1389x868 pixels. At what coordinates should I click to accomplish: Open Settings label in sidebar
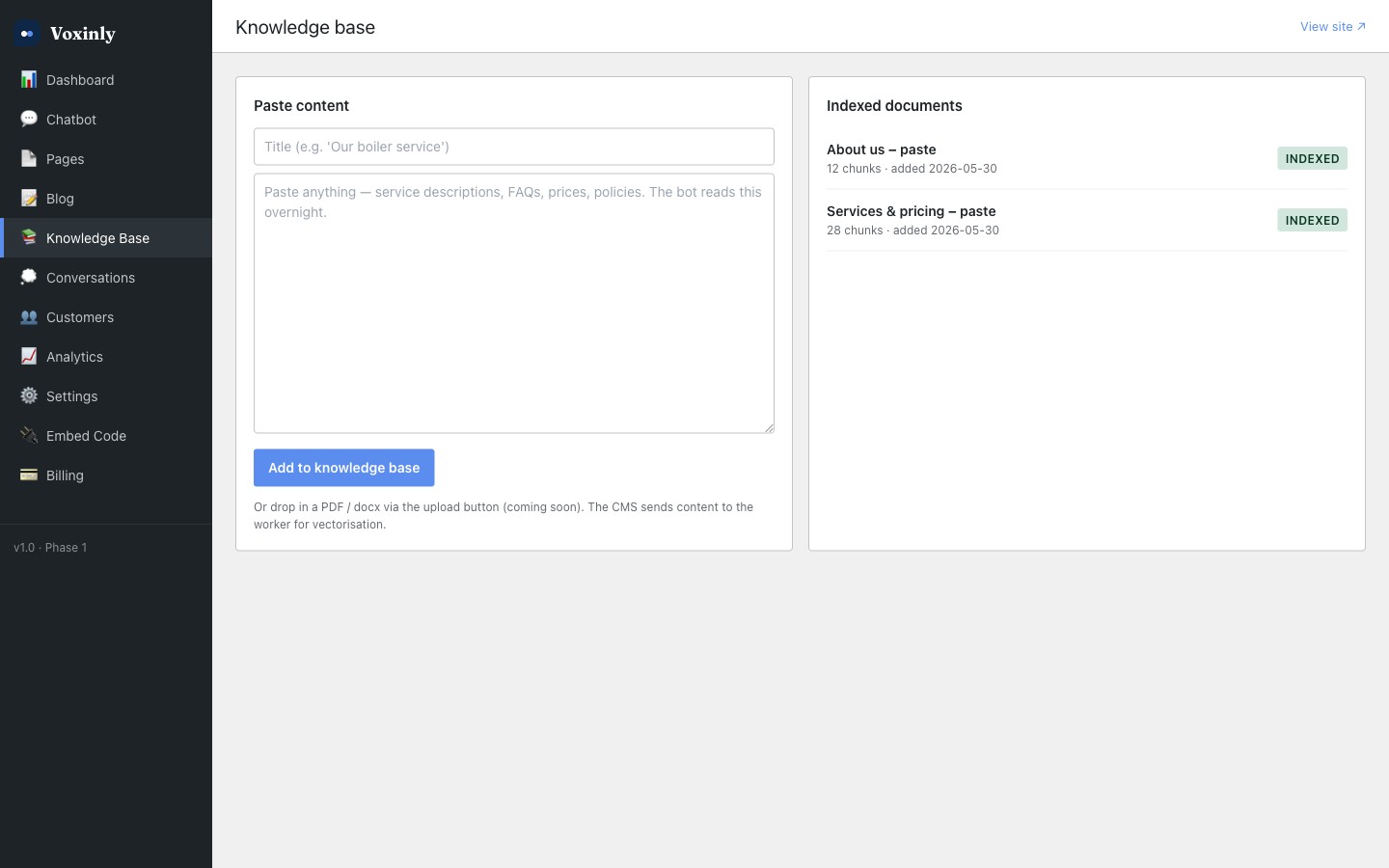point(71,396)
